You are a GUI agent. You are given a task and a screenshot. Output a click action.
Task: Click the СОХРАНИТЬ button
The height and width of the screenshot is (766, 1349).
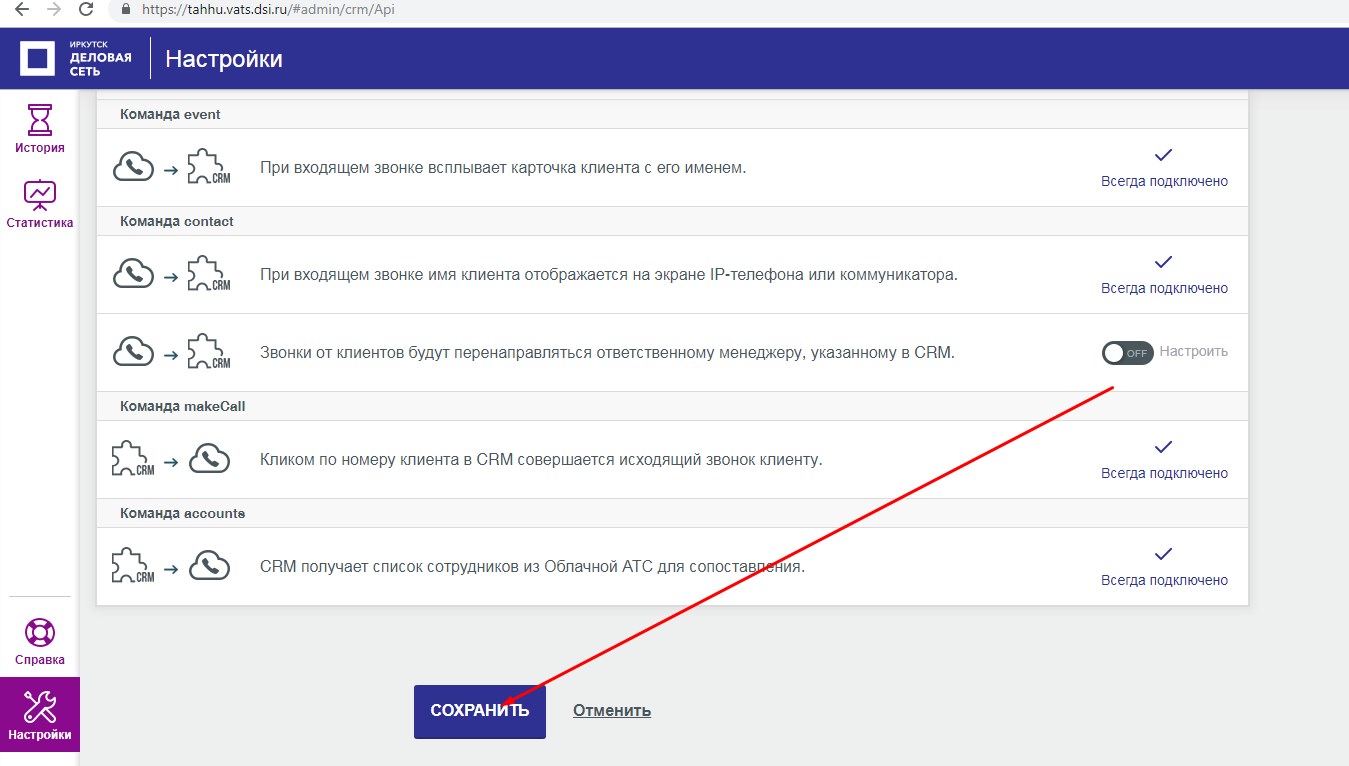(x=480, y=711)
